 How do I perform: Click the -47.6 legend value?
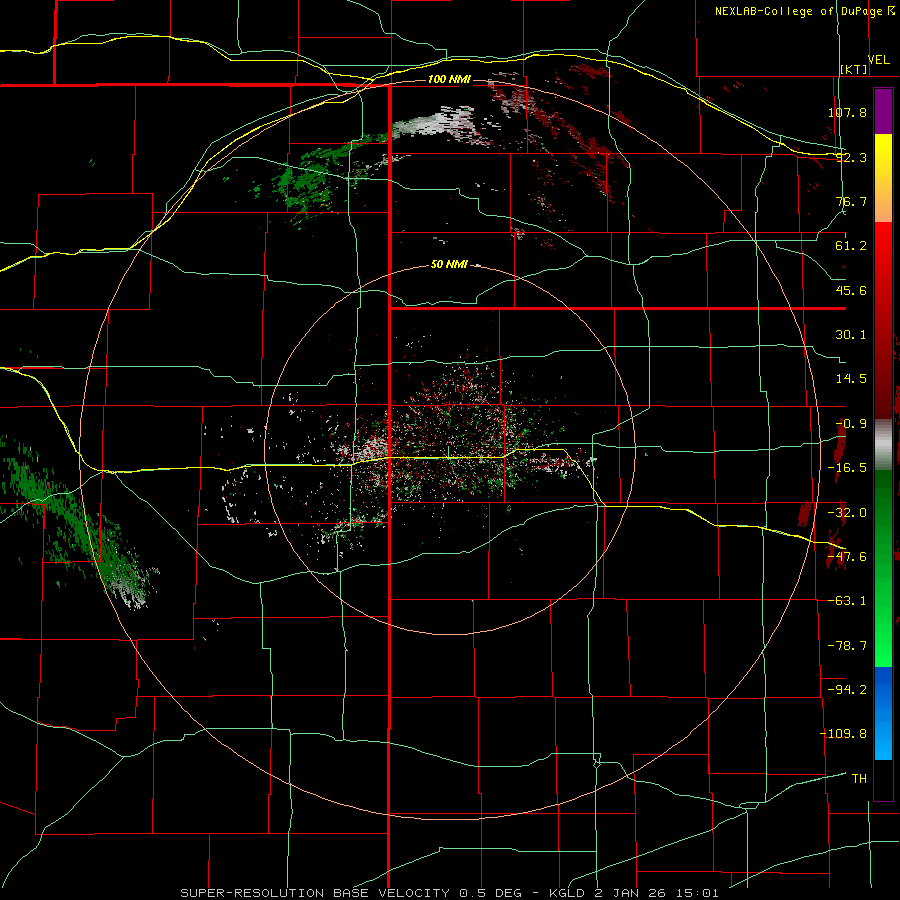pos(847,557)
